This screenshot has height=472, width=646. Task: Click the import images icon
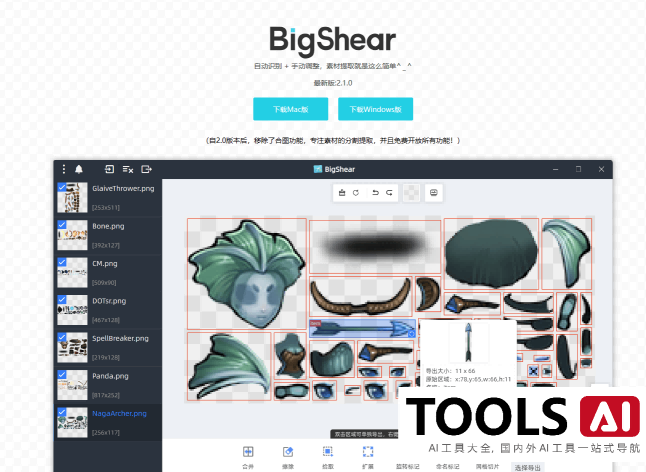109,169
